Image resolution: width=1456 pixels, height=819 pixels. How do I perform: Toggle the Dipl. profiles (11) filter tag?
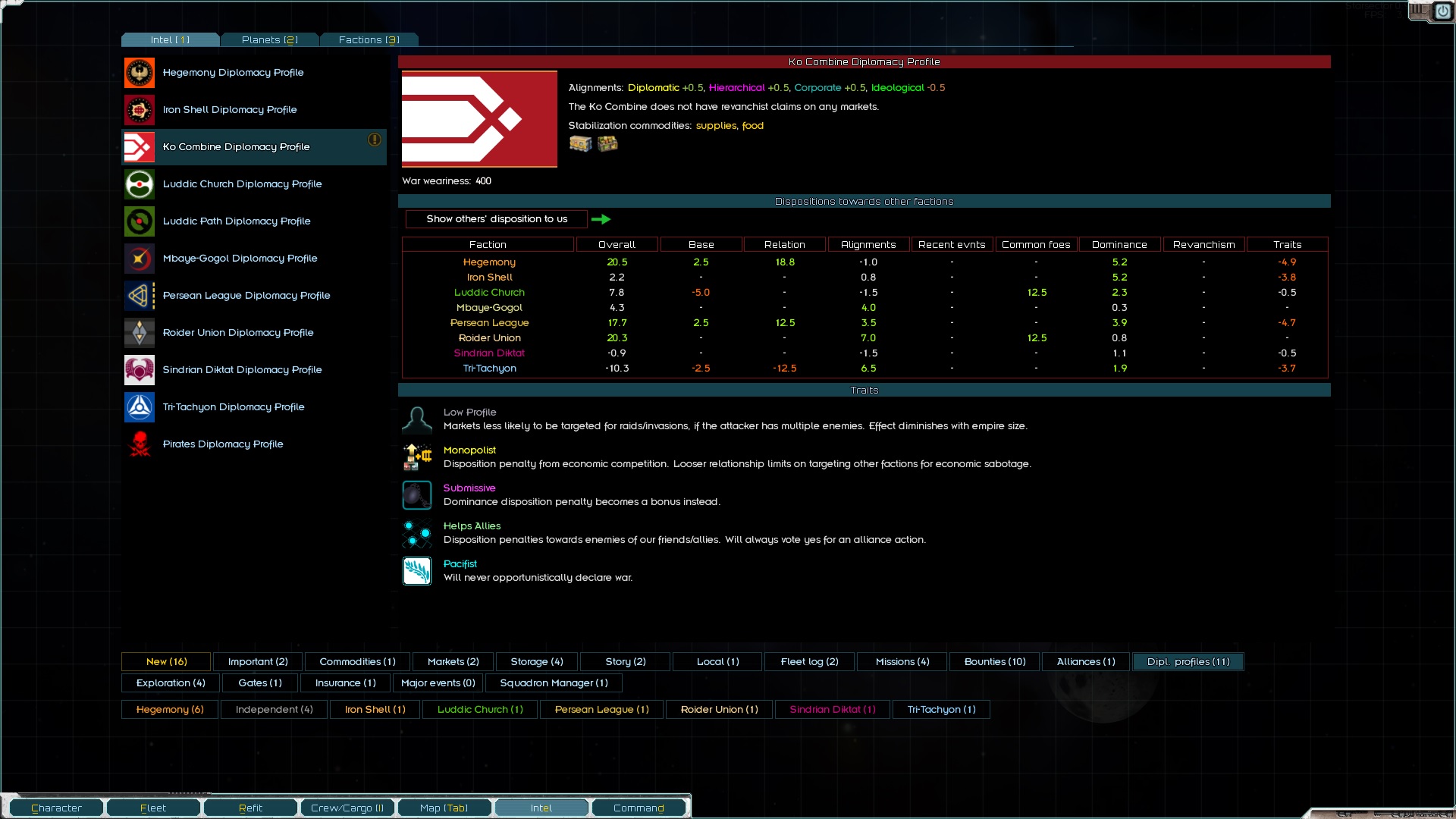pos(1188,662)
